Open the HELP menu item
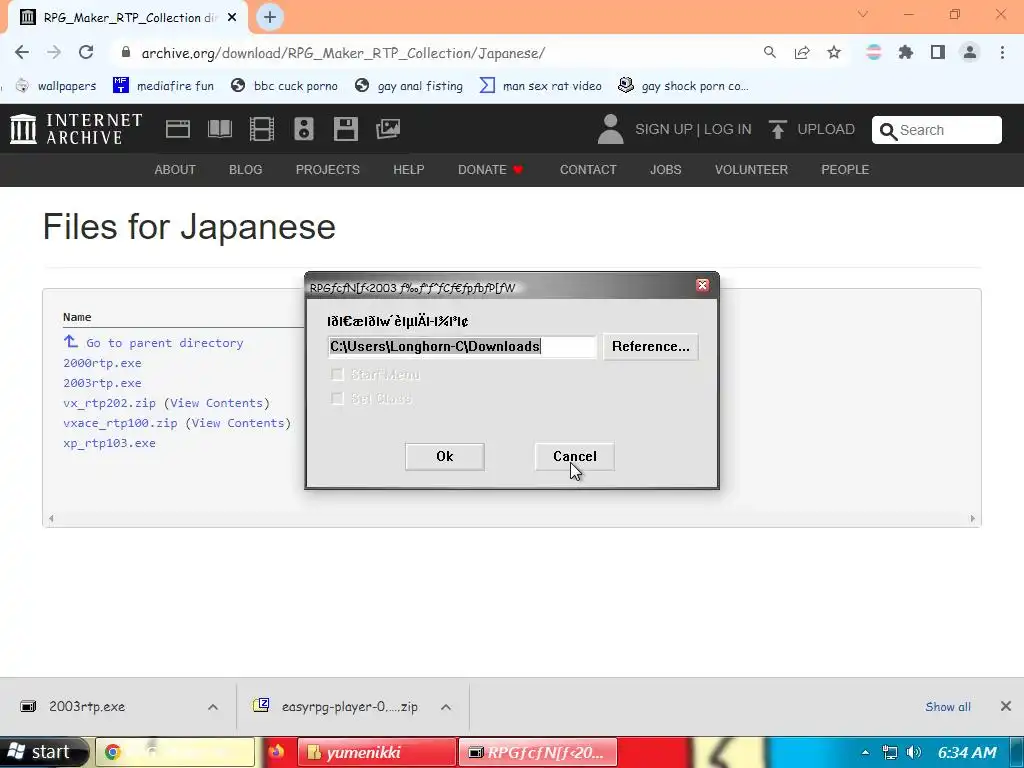The image size is (1024, 768). [409, 170]
